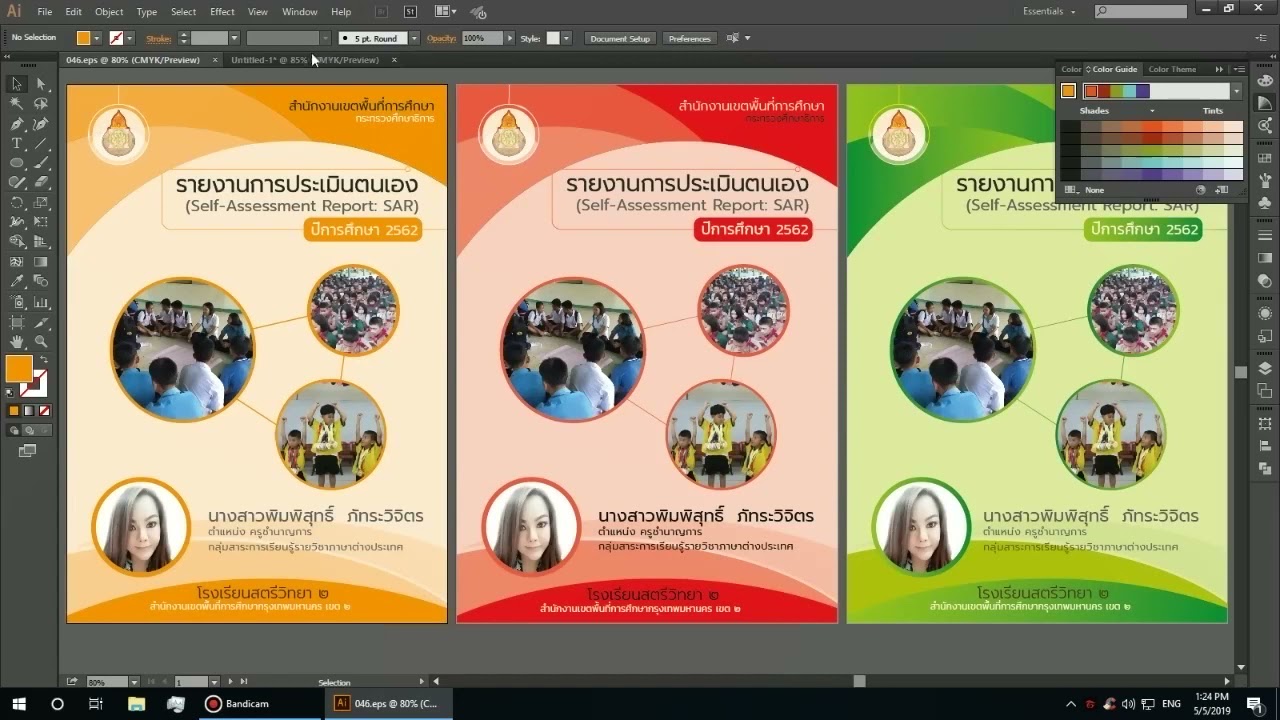Open the stroke weight dropdown
The height and width of the screenshot is (720, 1280).
click(234, 38)
